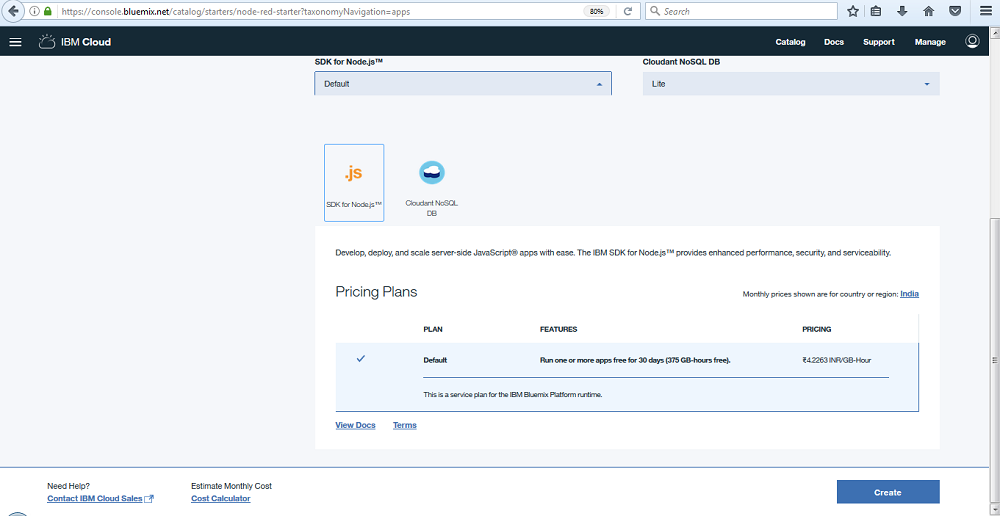
Task: Click the site information icon
Action: [x=34, y=11]
